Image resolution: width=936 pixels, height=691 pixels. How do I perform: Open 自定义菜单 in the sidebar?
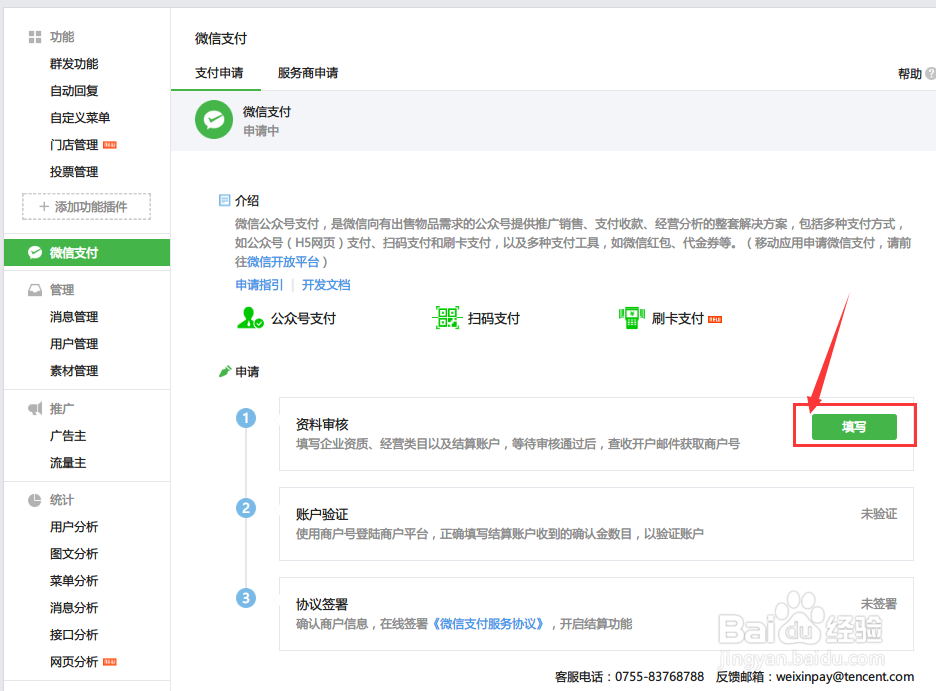pyautogui.click(x=80, y=118)
